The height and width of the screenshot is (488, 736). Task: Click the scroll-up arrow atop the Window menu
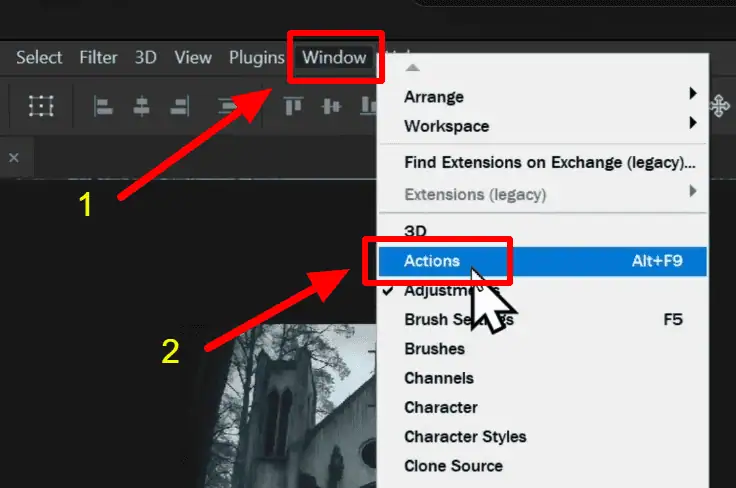click(412, 67)
